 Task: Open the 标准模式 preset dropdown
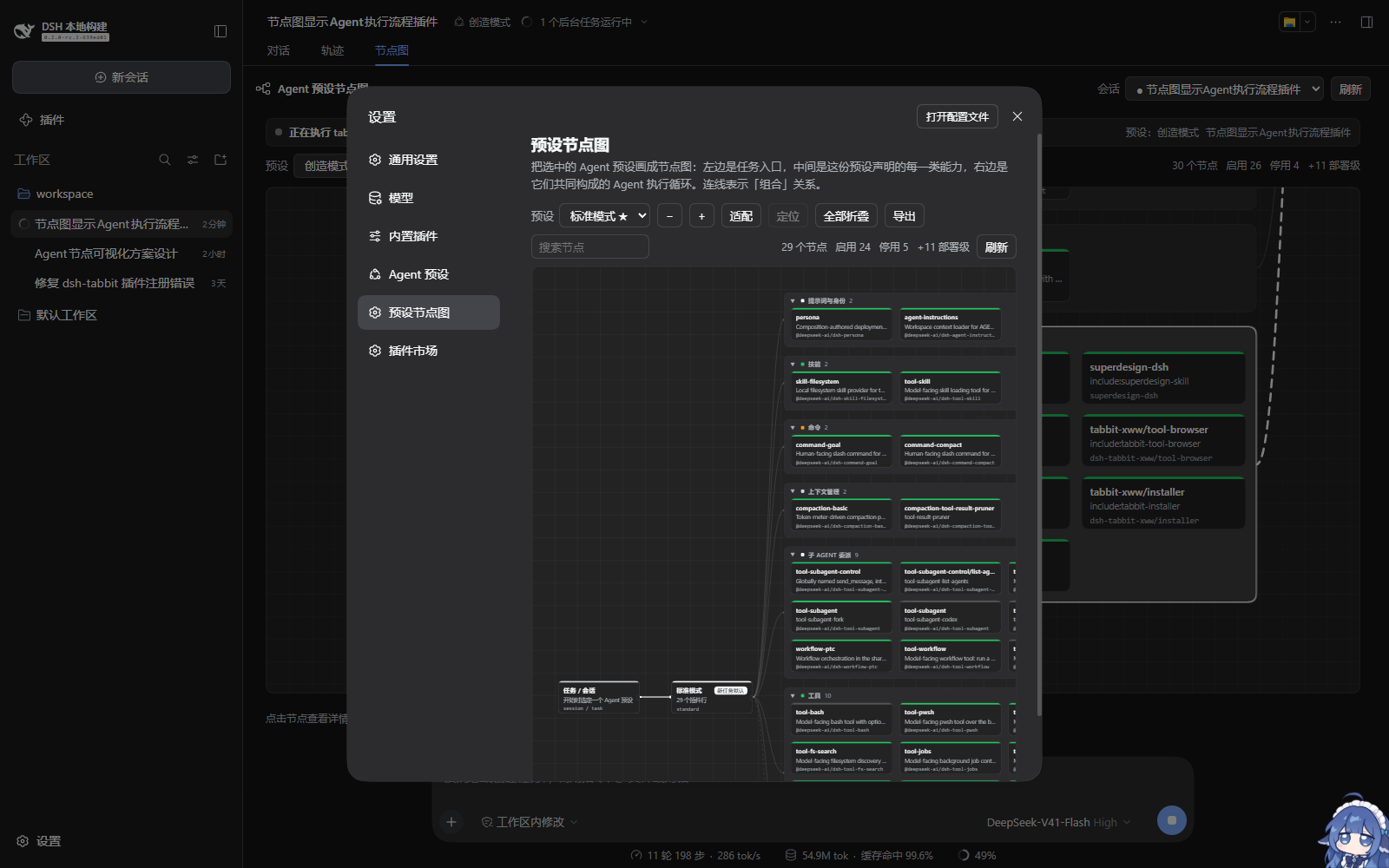pos(606,216)
